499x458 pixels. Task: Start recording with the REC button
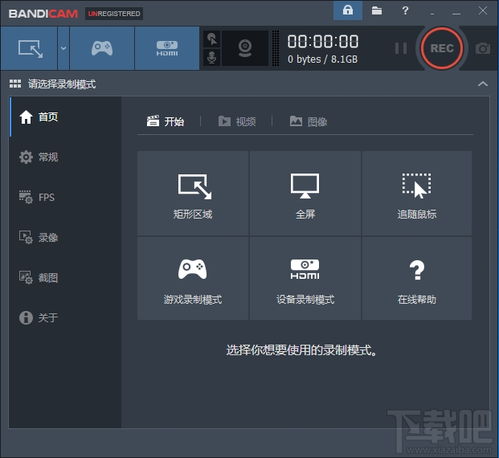pyautogui.click(x=442, y=48)
